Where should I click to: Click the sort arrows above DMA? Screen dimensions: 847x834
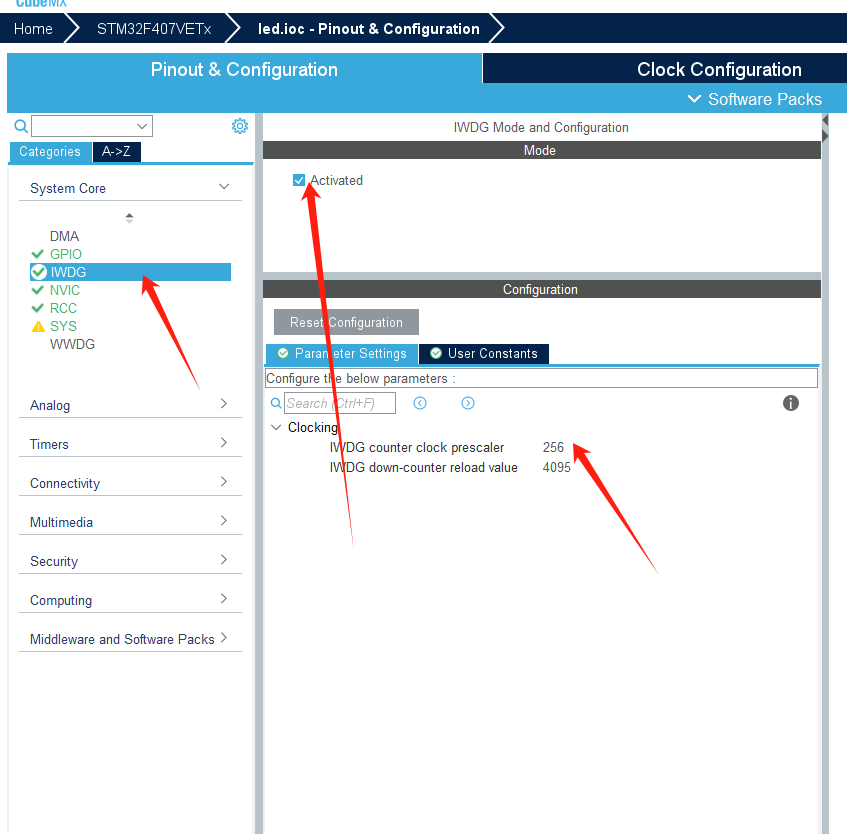tap(129, 218)
